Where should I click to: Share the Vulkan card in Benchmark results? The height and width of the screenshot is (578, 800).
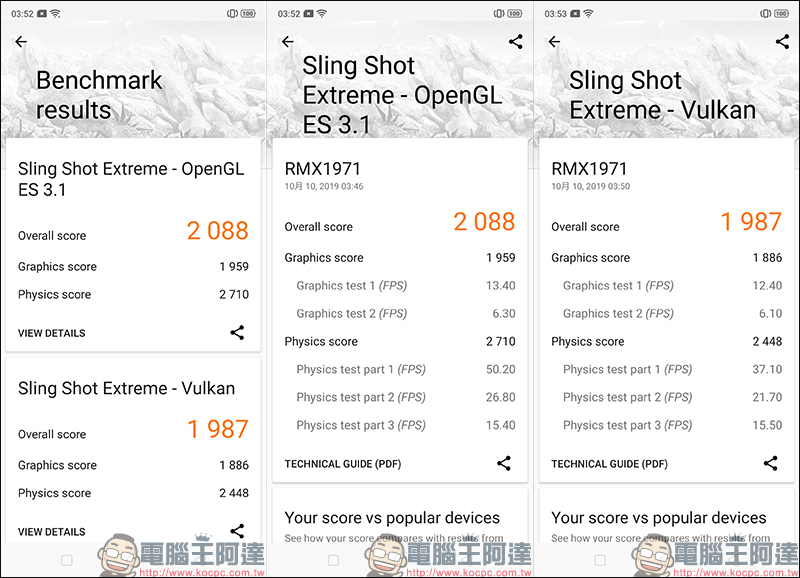coord(237,531)
